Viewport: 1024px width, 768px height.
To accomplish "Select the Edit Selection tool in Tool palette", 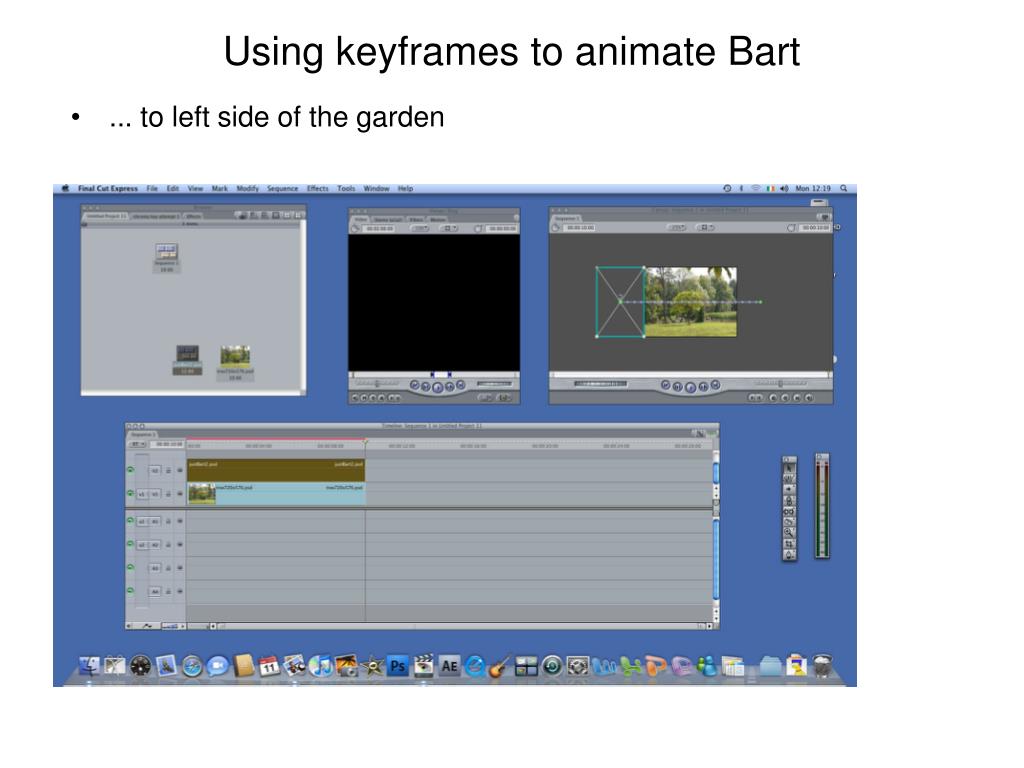I will pyautogui.click(x=789, y=479).
